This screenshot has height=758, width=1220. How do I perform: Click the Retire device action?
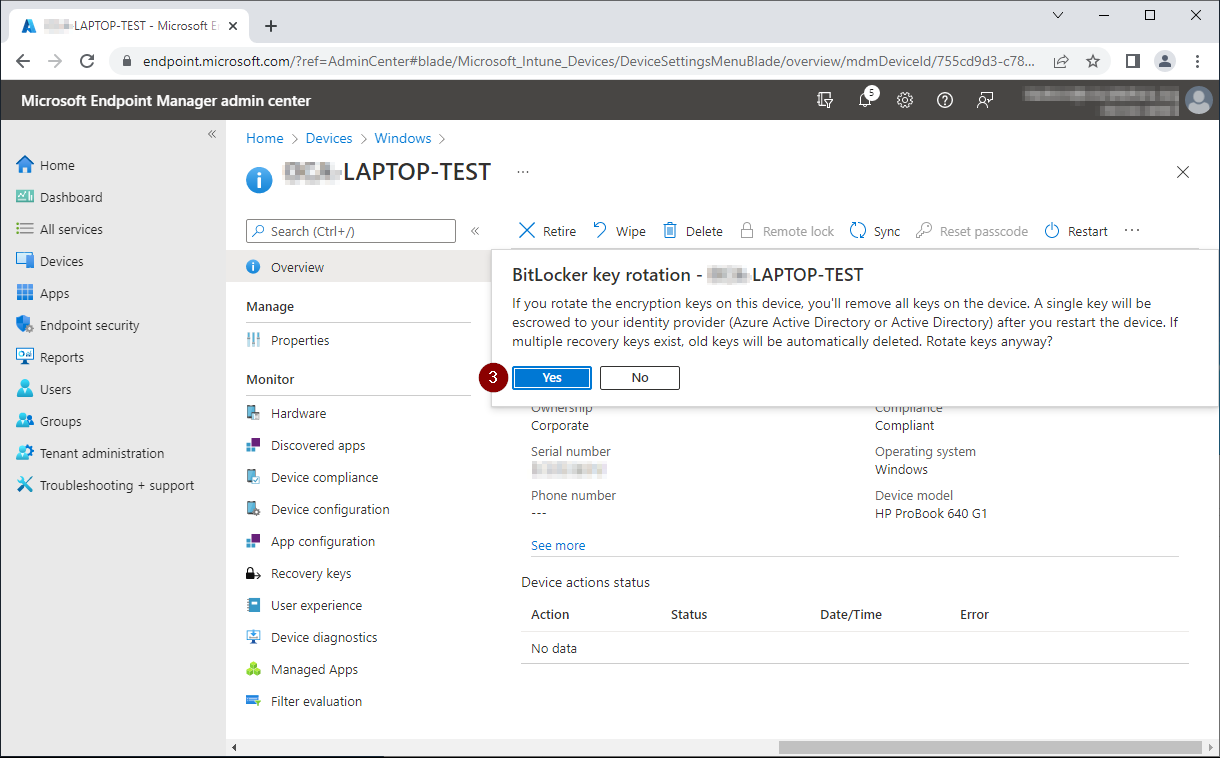[547, 231]
